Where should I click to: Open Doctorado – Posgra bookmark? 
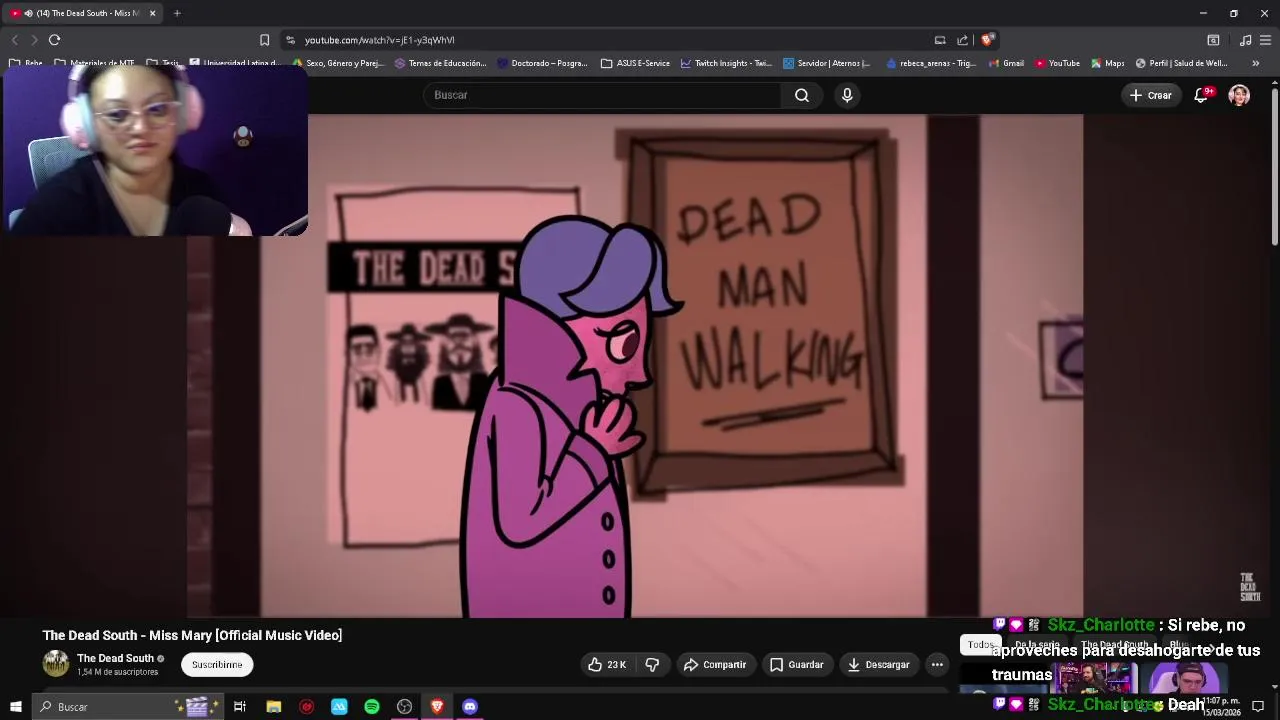[542, 63]
